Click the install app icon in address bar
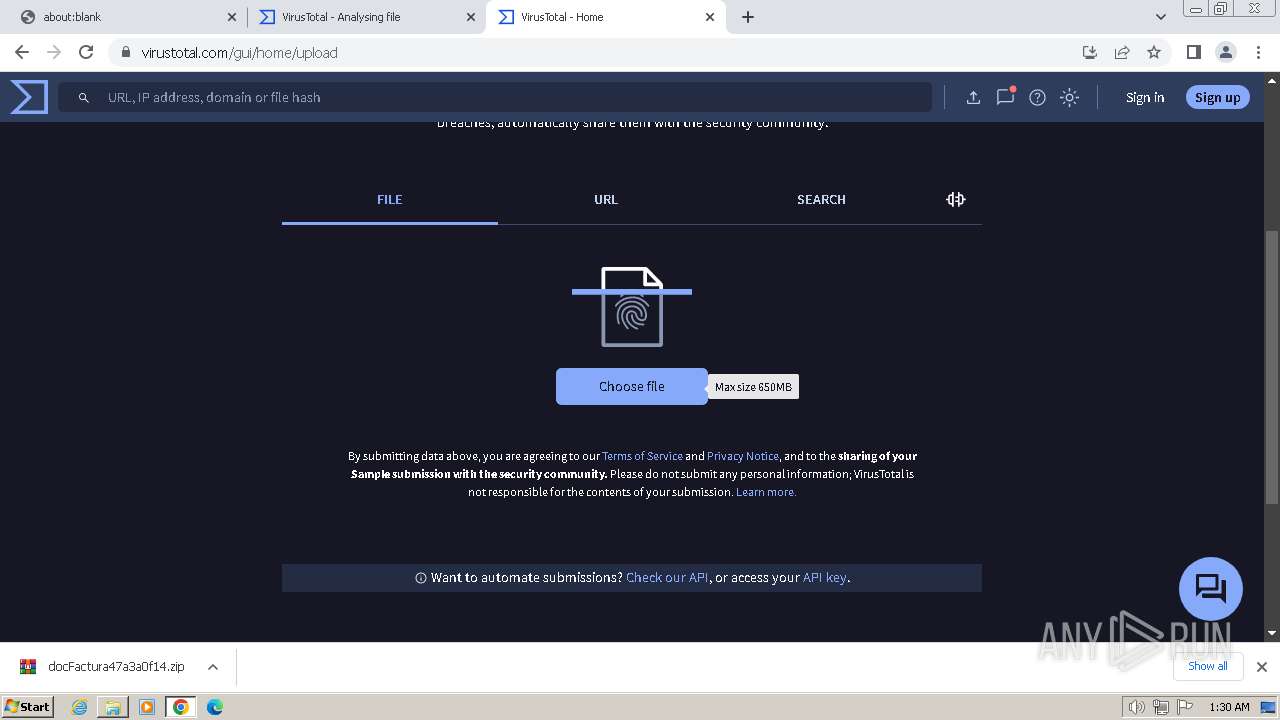This screenshot has width=1280, height=720. coord(1090,52)
